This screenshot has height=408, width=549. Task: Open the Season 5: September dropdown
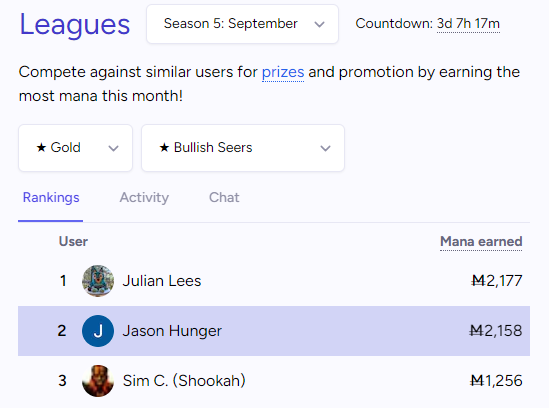(x=242, y=24)
